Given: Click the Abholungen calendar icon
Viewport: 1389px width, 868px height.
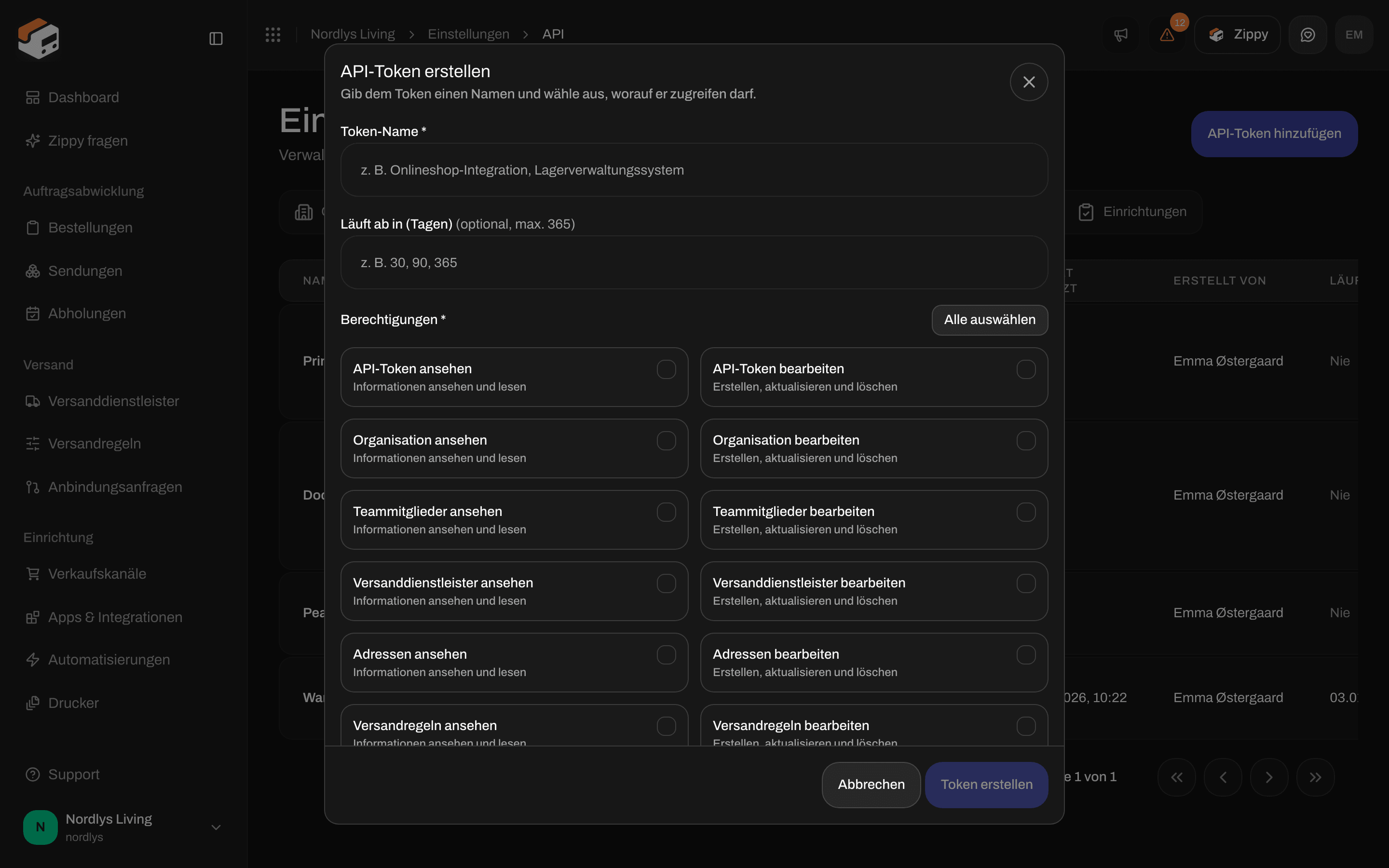Looking at the screenshot, I should pyautogui.click(x=33, y=313).
